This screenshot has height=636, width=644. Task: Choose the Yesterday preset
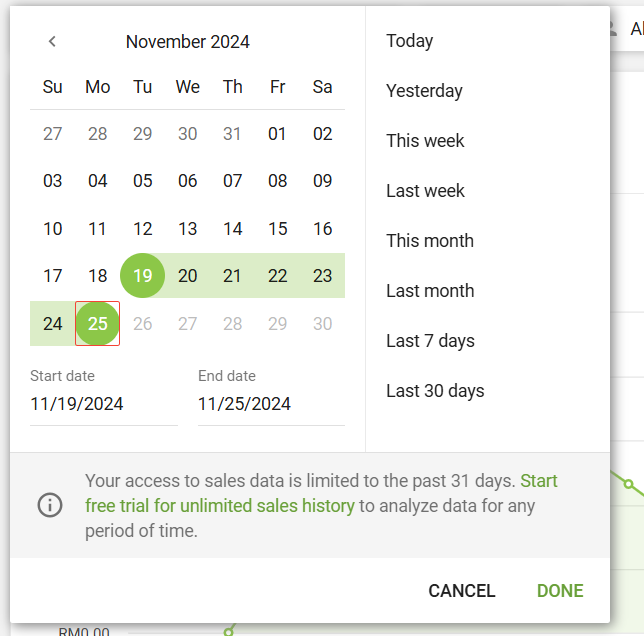pyautogui.click(x=424, y=91)
